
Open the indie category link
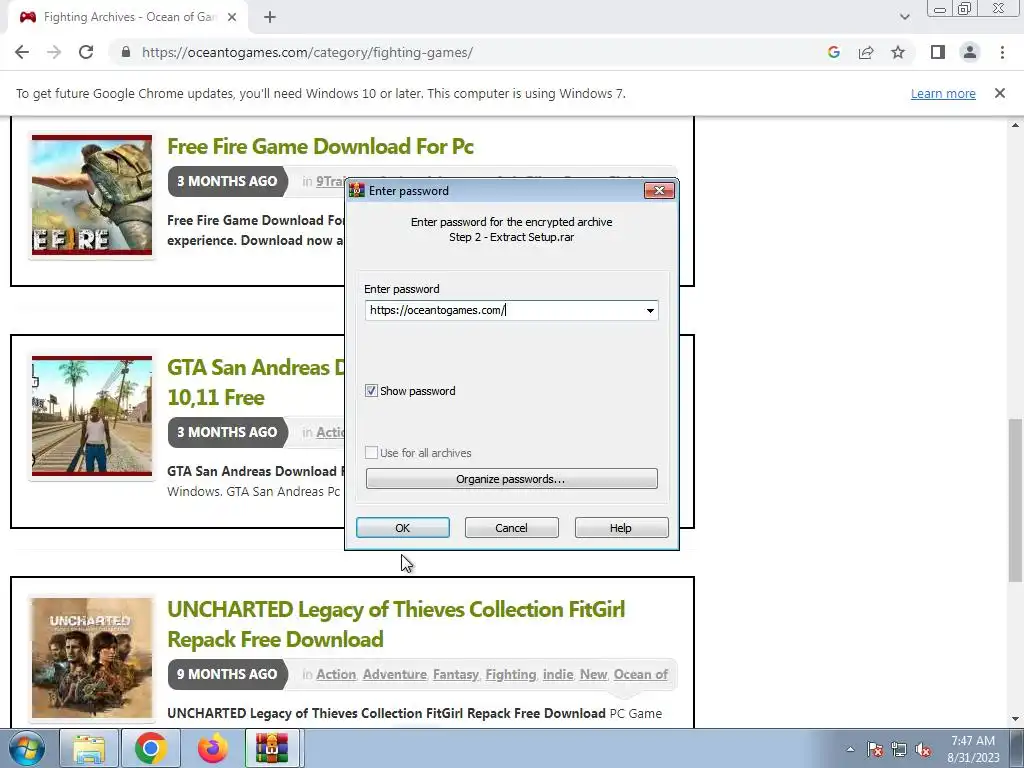click(x=558, y=674)
